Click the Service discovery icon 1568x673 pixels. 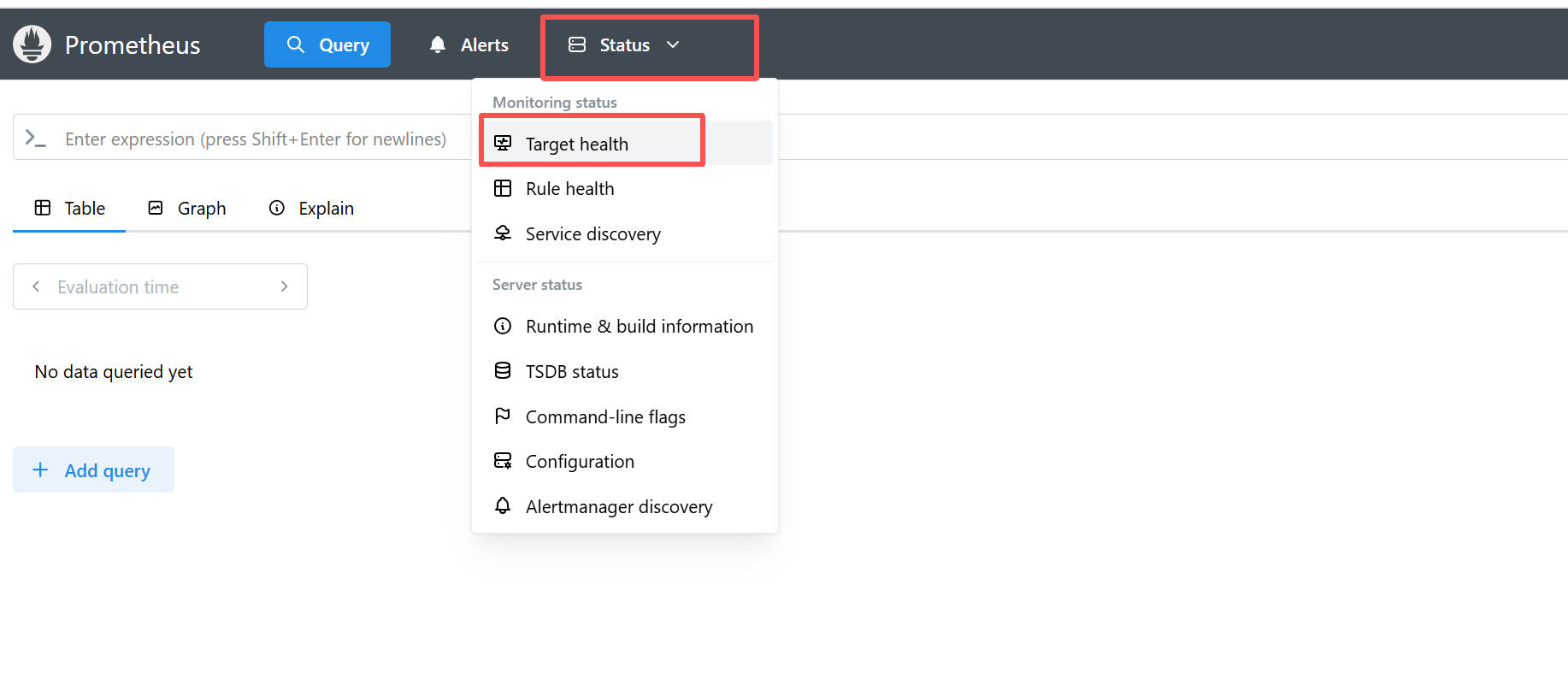tap(503, 233)
